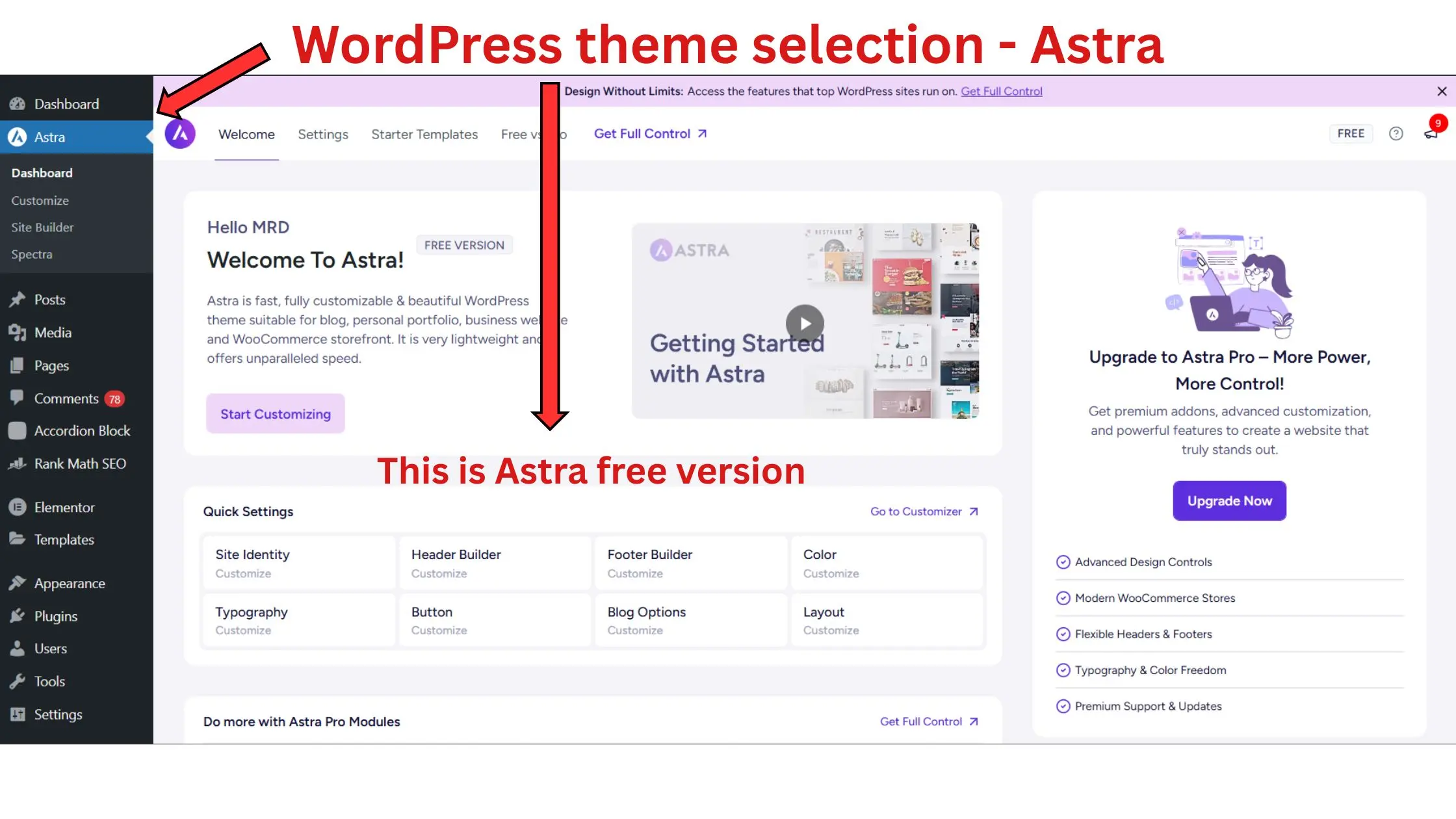Click Modern WooCommerce Stores feature row
1456x819 pixels.
point(1229,599)
